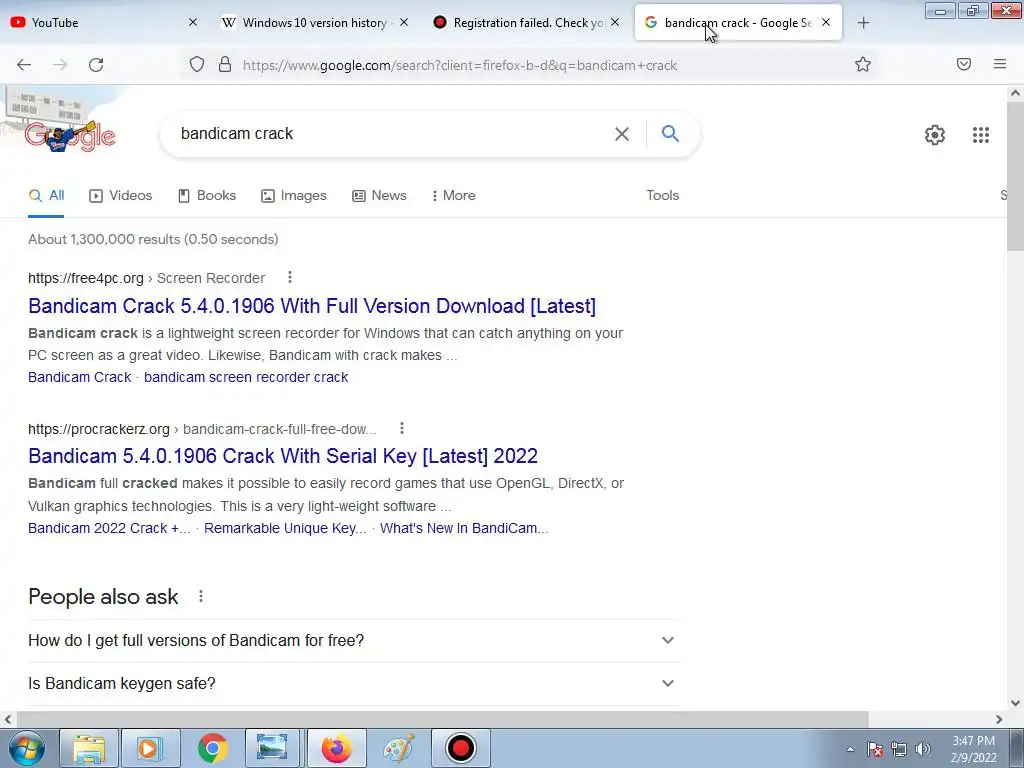This screenshot has height=768, width=1024.
Task: Click the taskbar clock showing 3:47 PM
Action: click(974, 749)
